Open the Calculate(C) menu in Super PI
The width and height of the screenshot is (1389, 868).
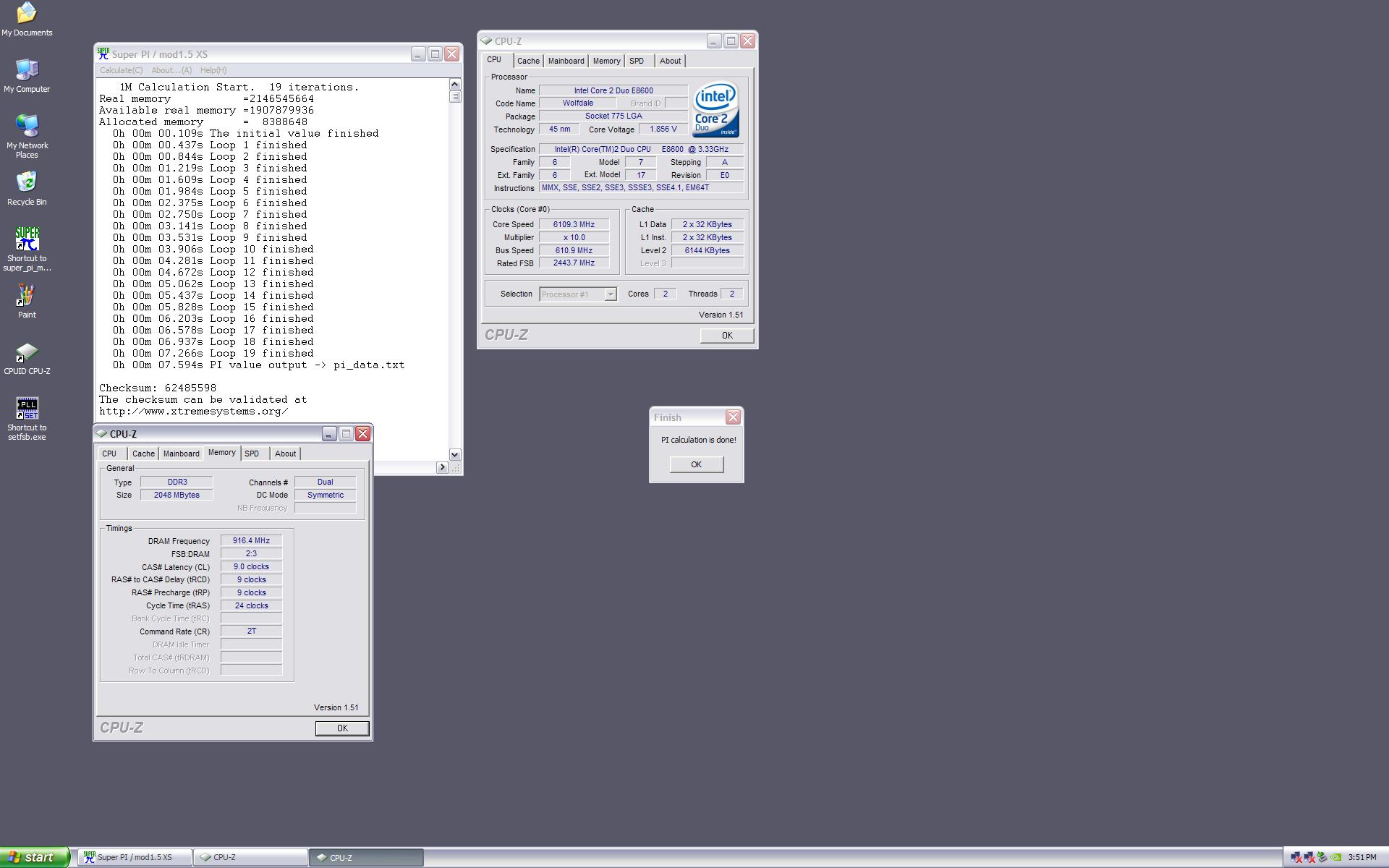121,70
